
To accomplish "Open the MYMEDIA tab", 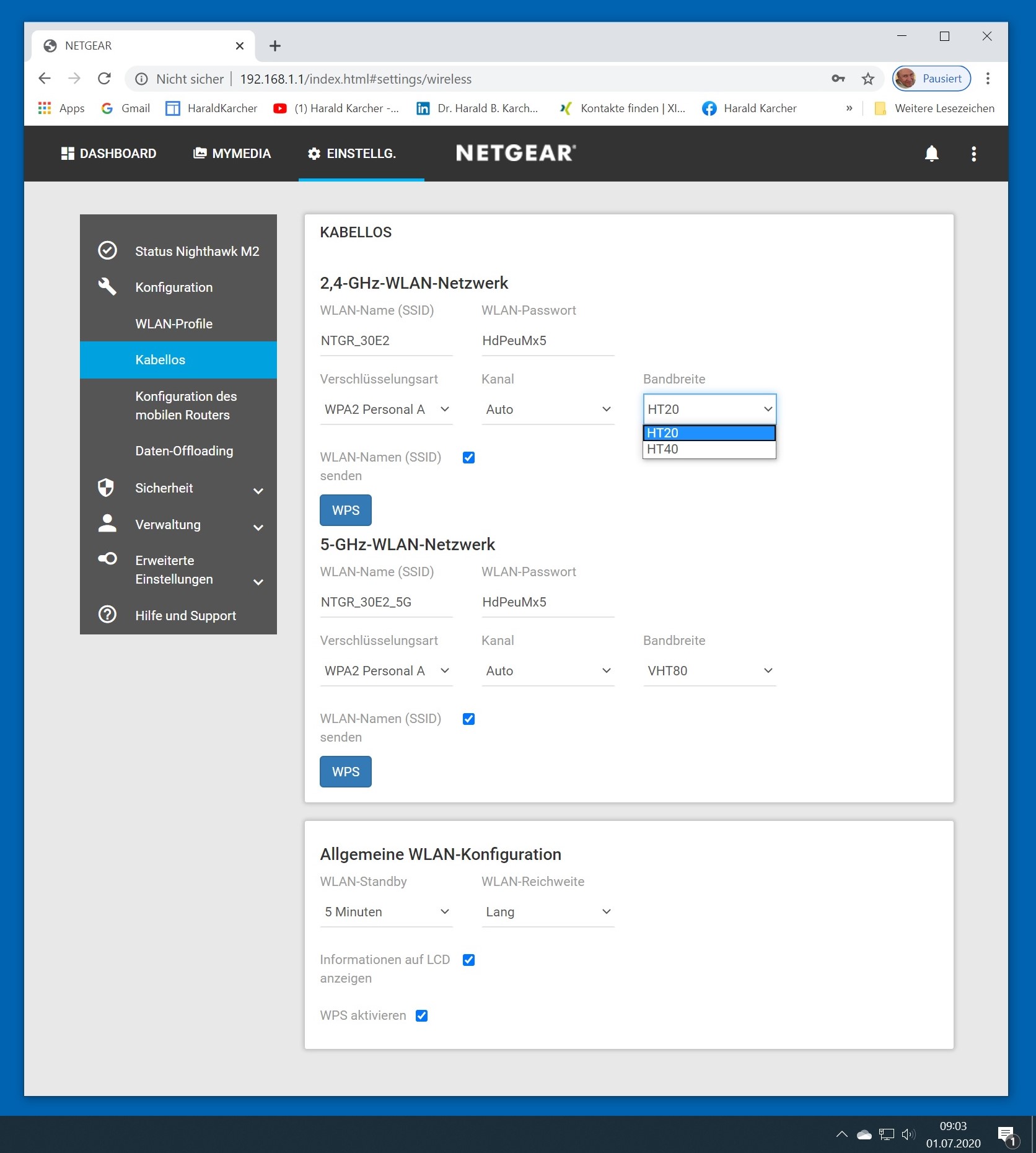I will (232, 154).
